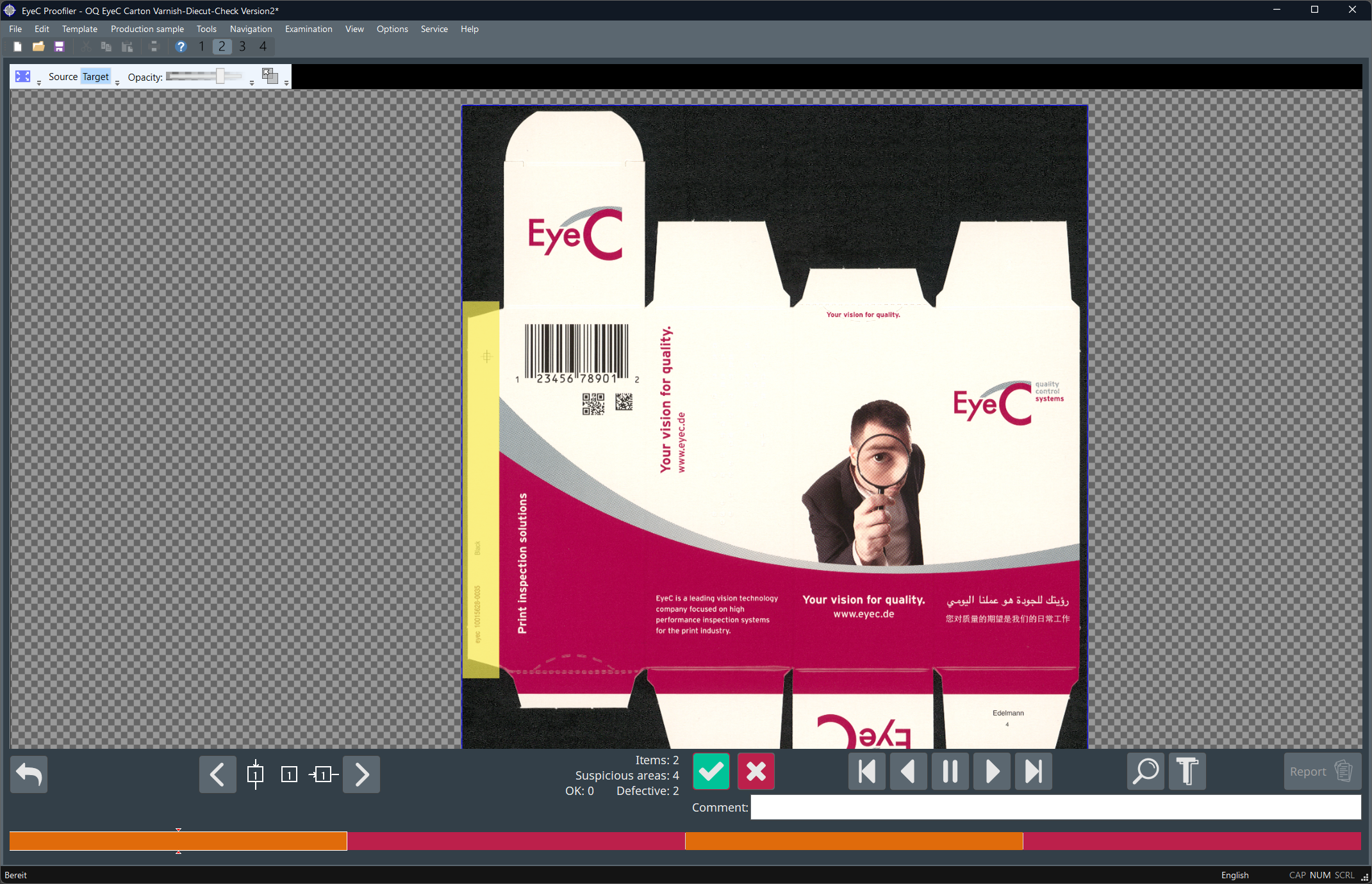This screenshot has height=884, width=1372.
Task: Click the blue fit-to-screen icon
Action: click(23, 77)
